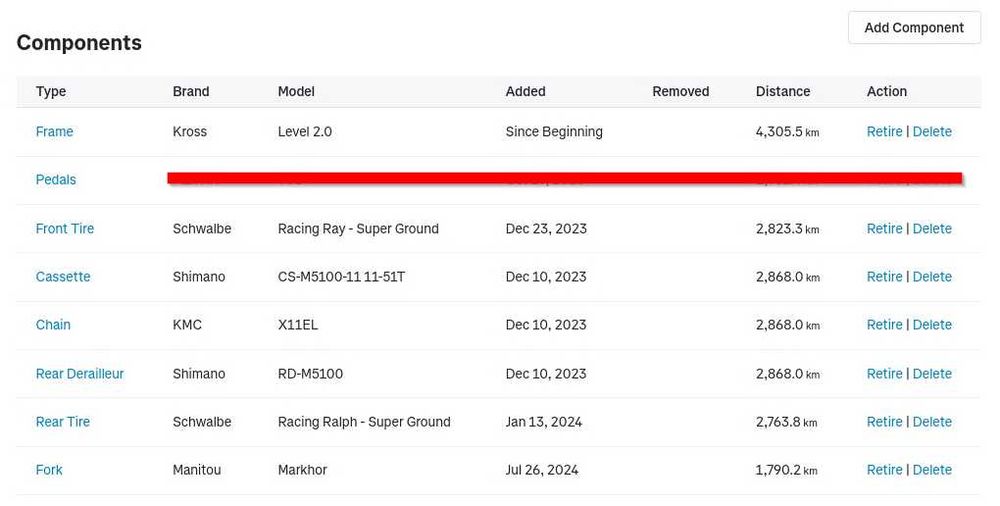The width and height of the screenshot is (1000, 506).
Task: Open the Rear Tire component link
Action: (x=63, y=422)
